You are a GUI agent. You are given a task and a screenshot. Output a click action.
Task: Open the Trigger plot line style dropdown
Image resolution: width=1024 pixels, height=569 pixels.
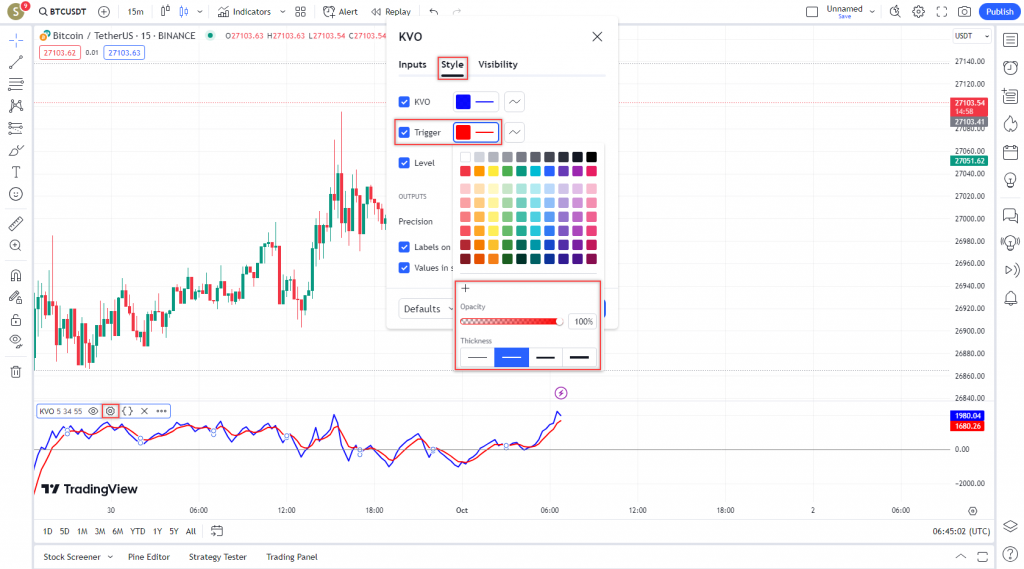(515, 133)
